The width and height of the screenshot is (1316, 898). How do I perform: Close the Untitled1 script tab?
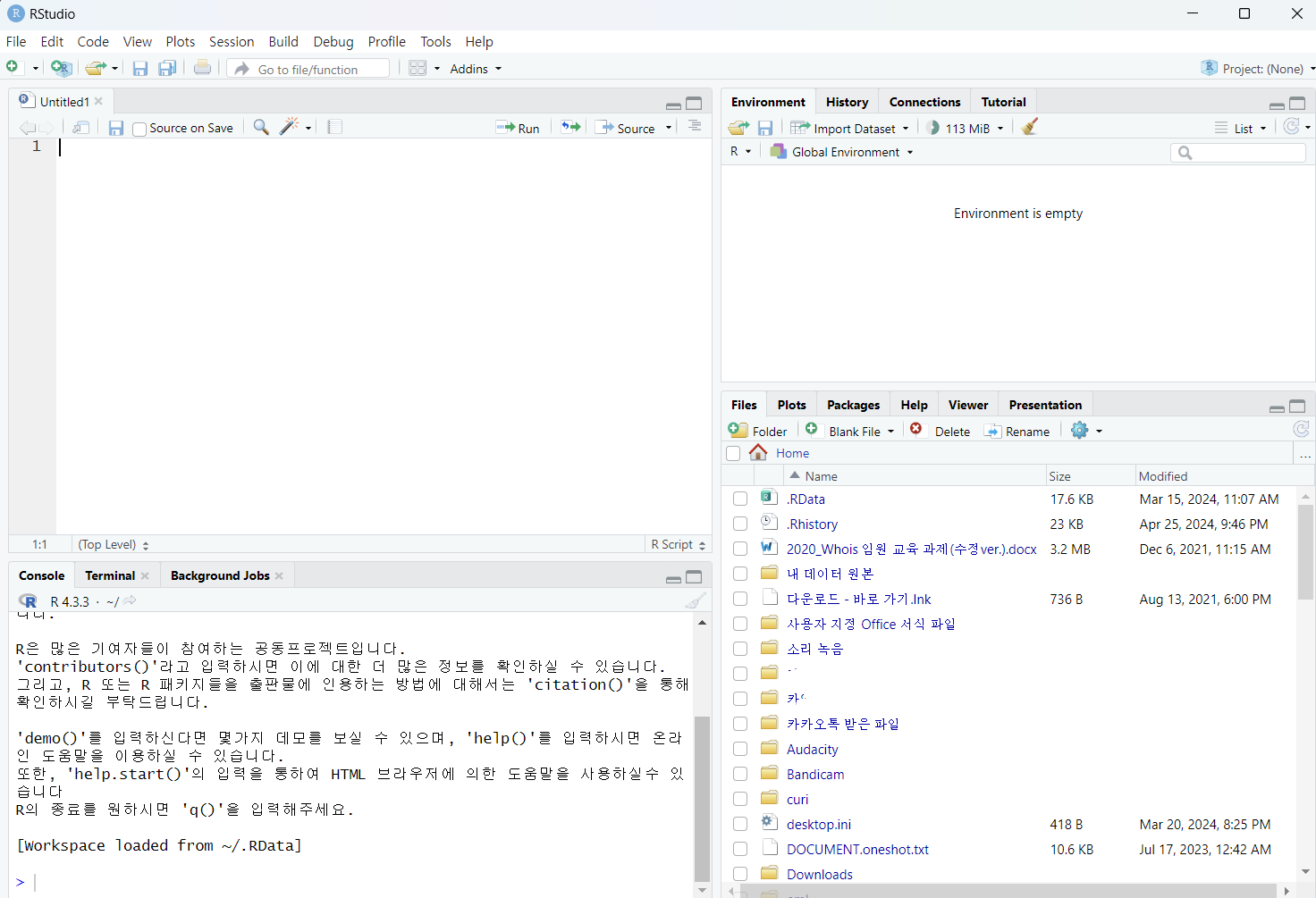coord(98,101)
